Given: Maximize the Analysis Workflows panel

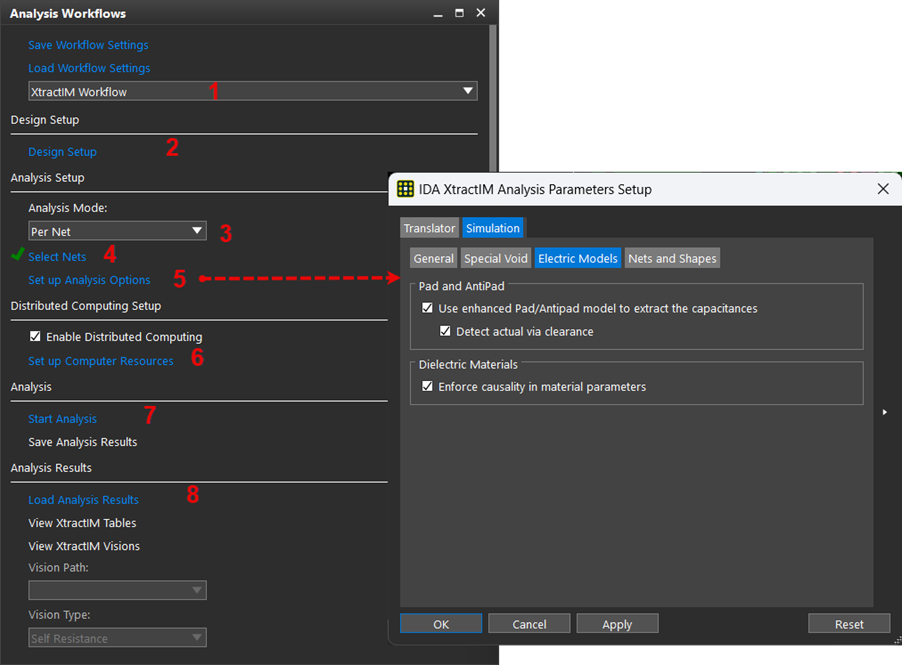Looking at the screenshot, I should (x=460, y=14).
